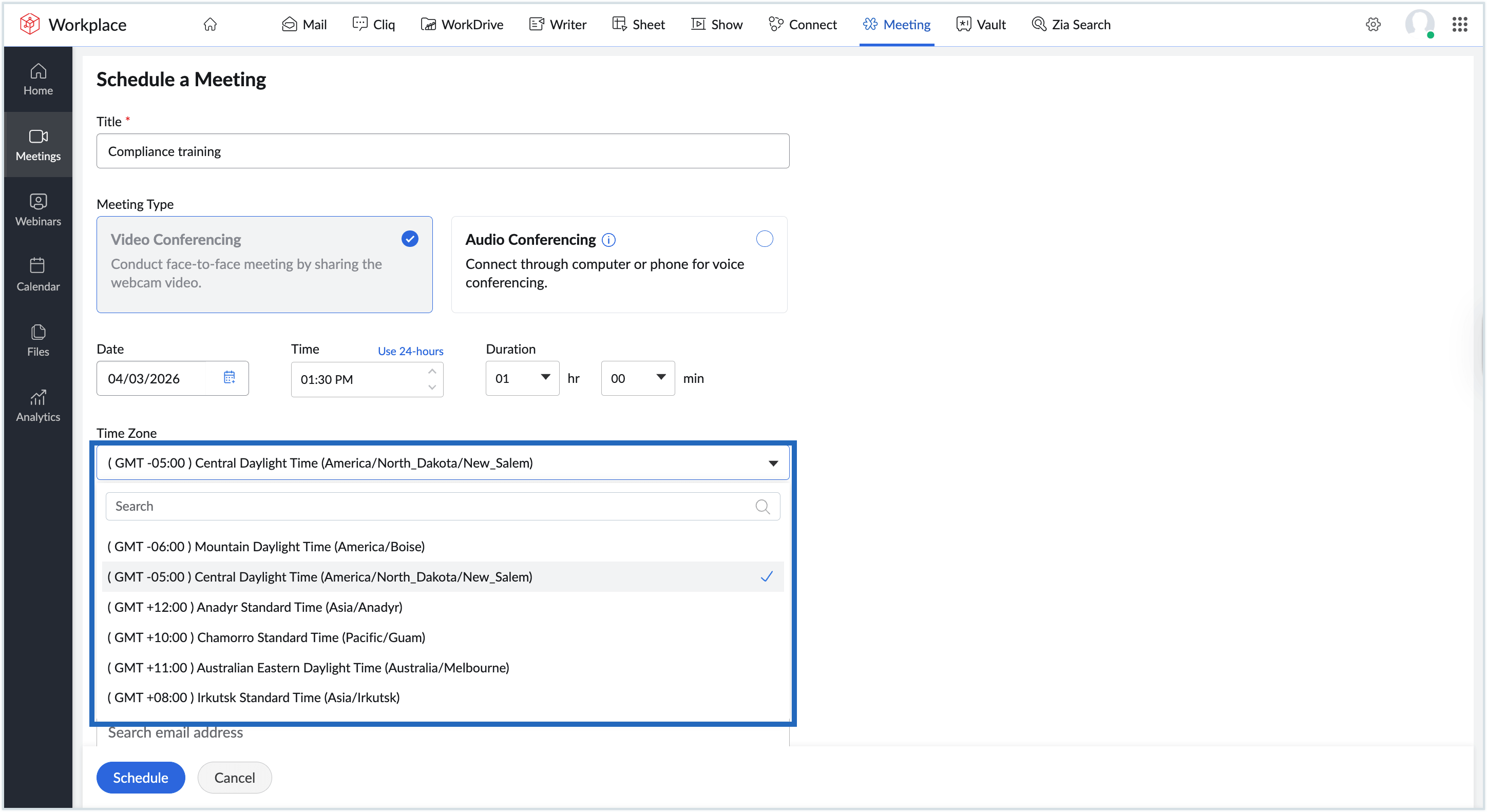Open the apps grid launcher
Image resolution: width=1487 pixels, height=812 pixels.
click(x=1459, y=24)
